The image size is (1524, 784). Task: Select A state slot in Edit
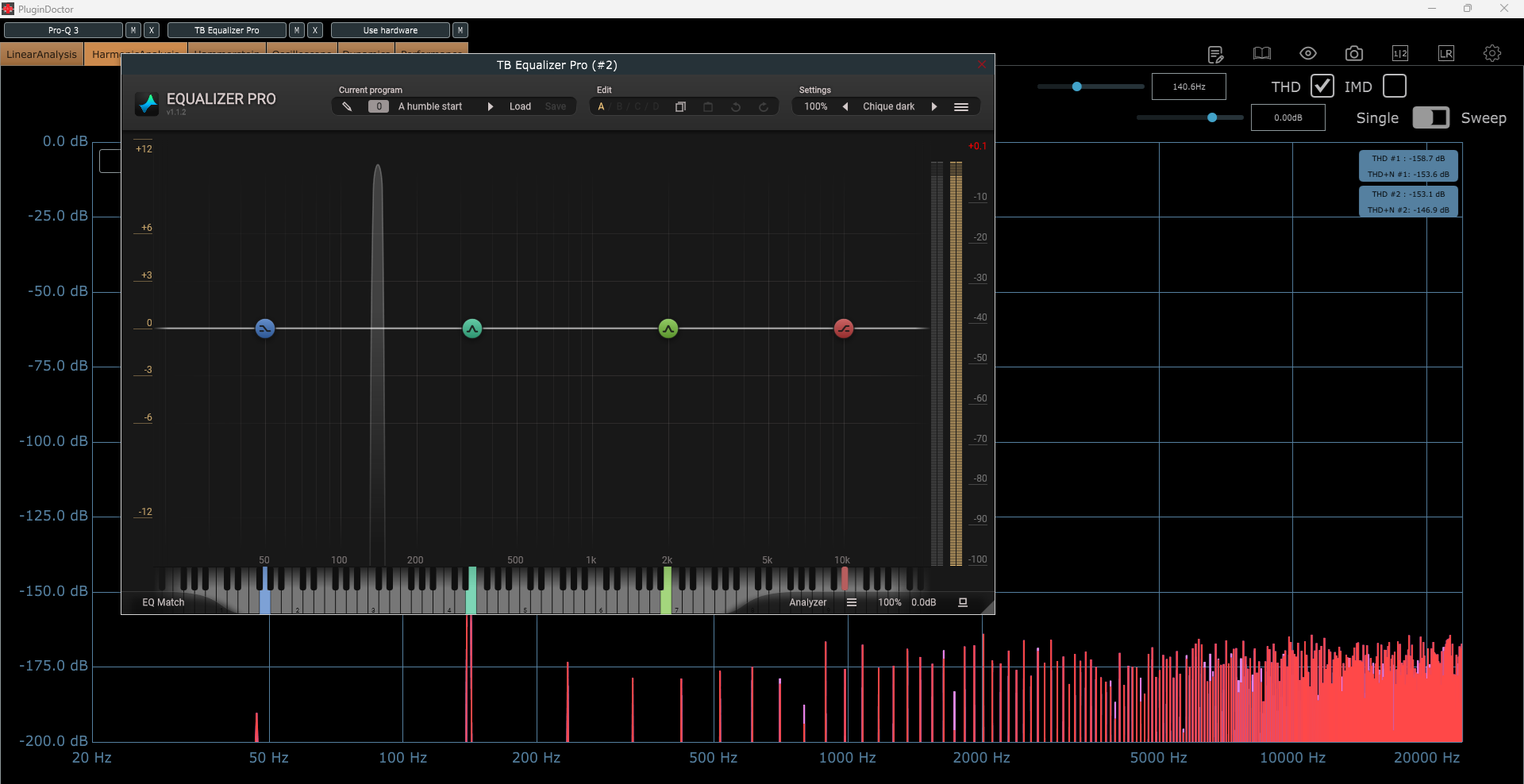(x=601, y=106)
